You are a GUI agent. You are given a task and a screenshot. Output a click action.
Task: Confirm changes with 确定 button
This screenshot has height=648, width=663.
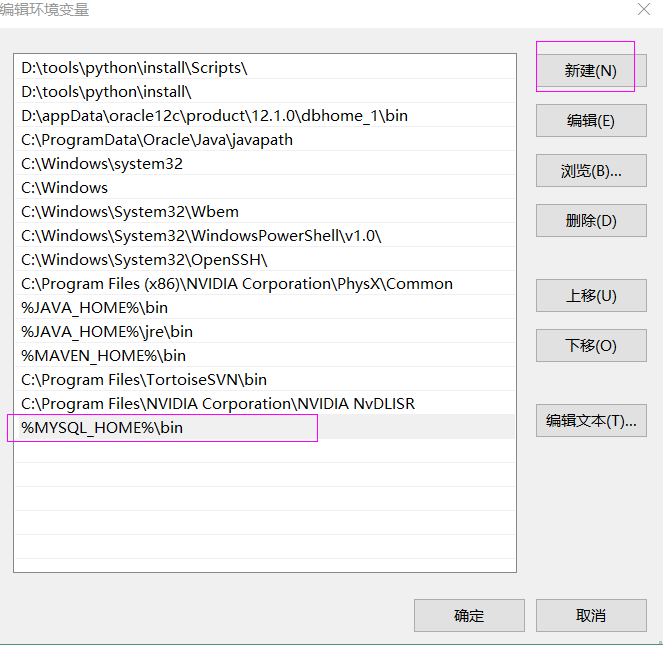pyautogui.click(x=469, y=616)
